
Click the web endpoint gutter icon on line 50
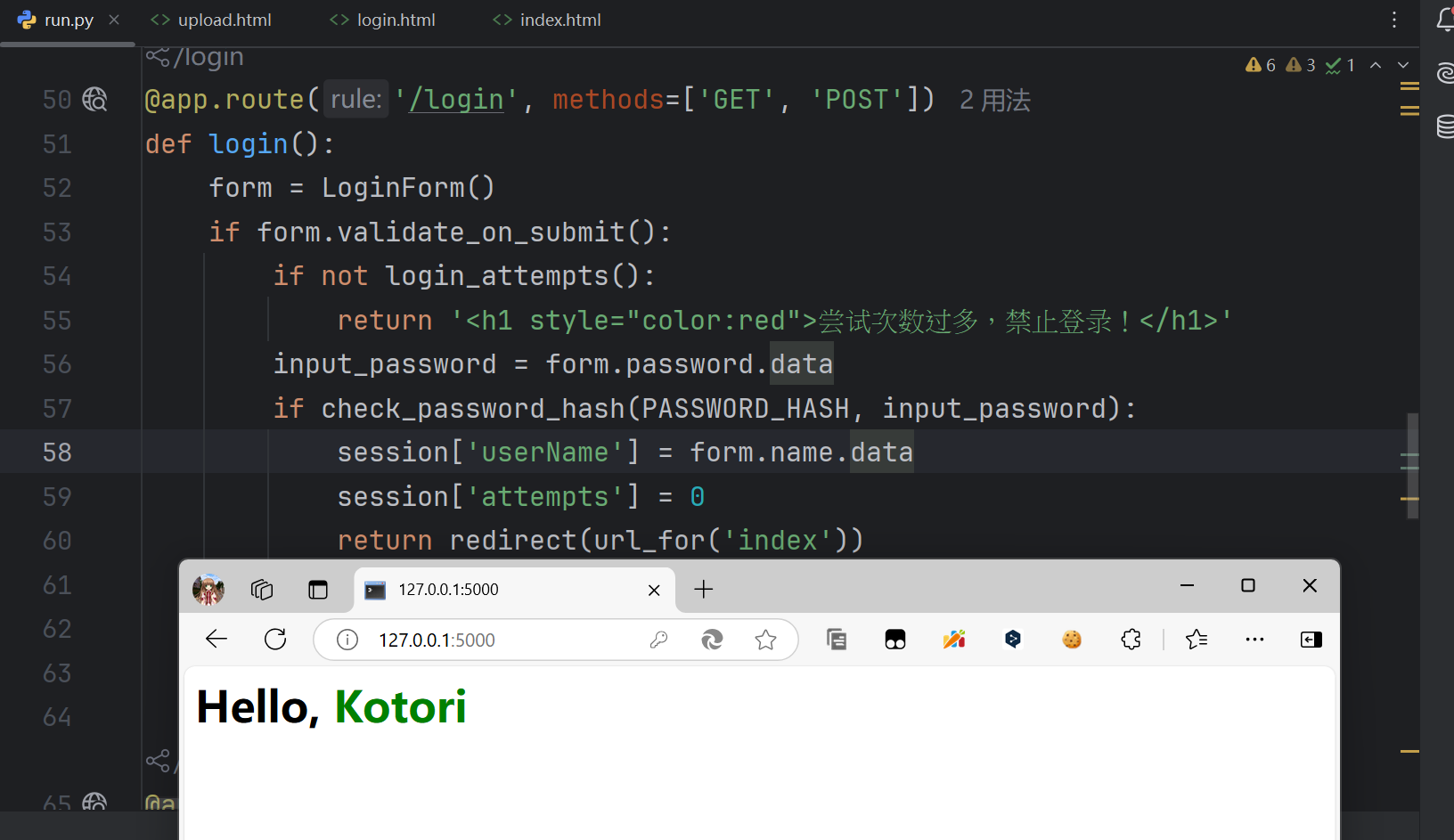tap(94, 100)
